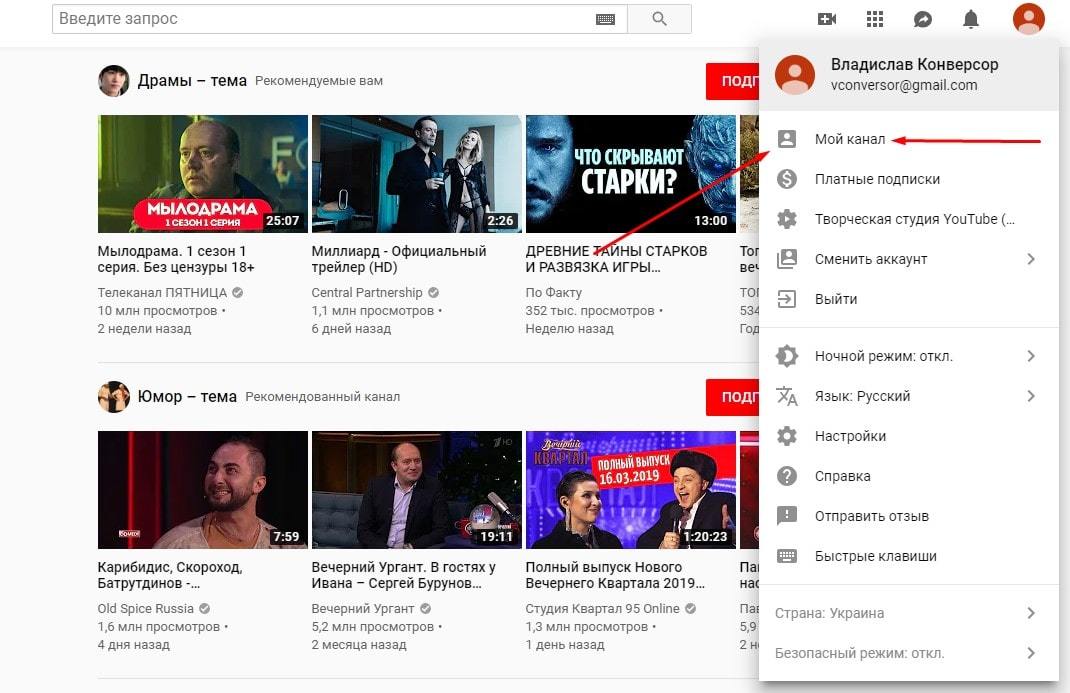Open Справка menu item

tap(909, 476)
